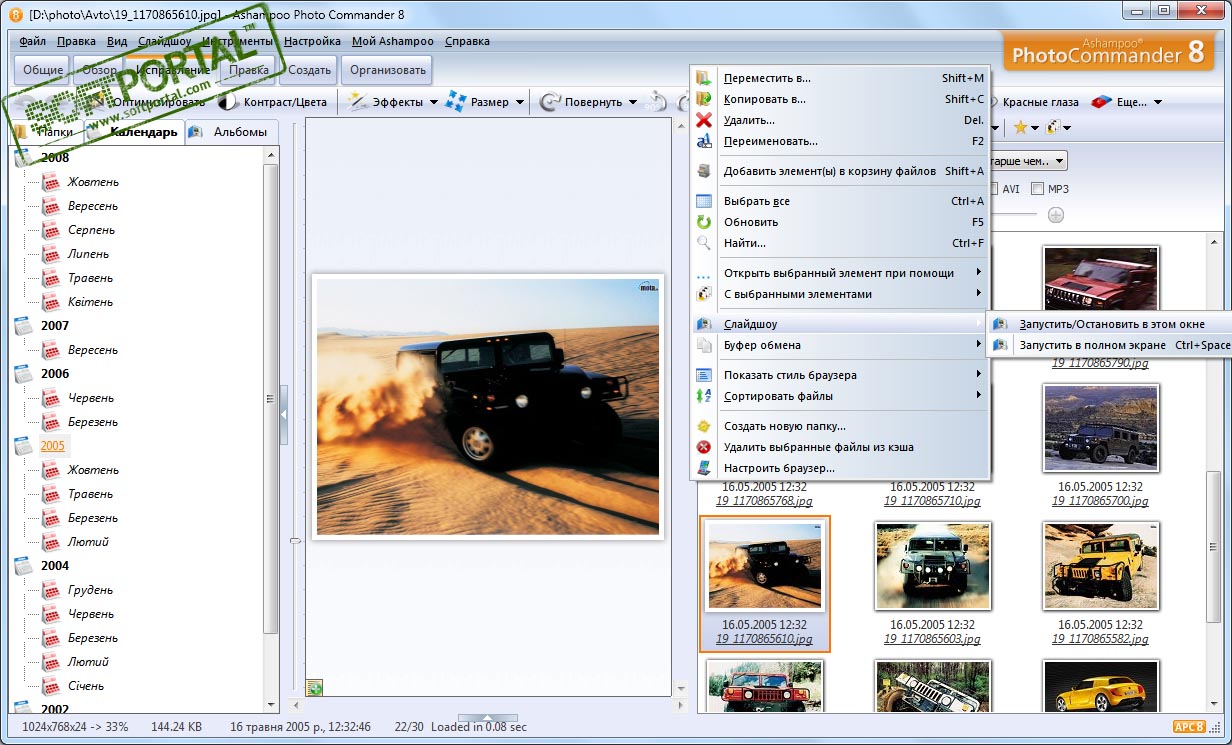Select Грудень under year 2004

click(90, 590)
